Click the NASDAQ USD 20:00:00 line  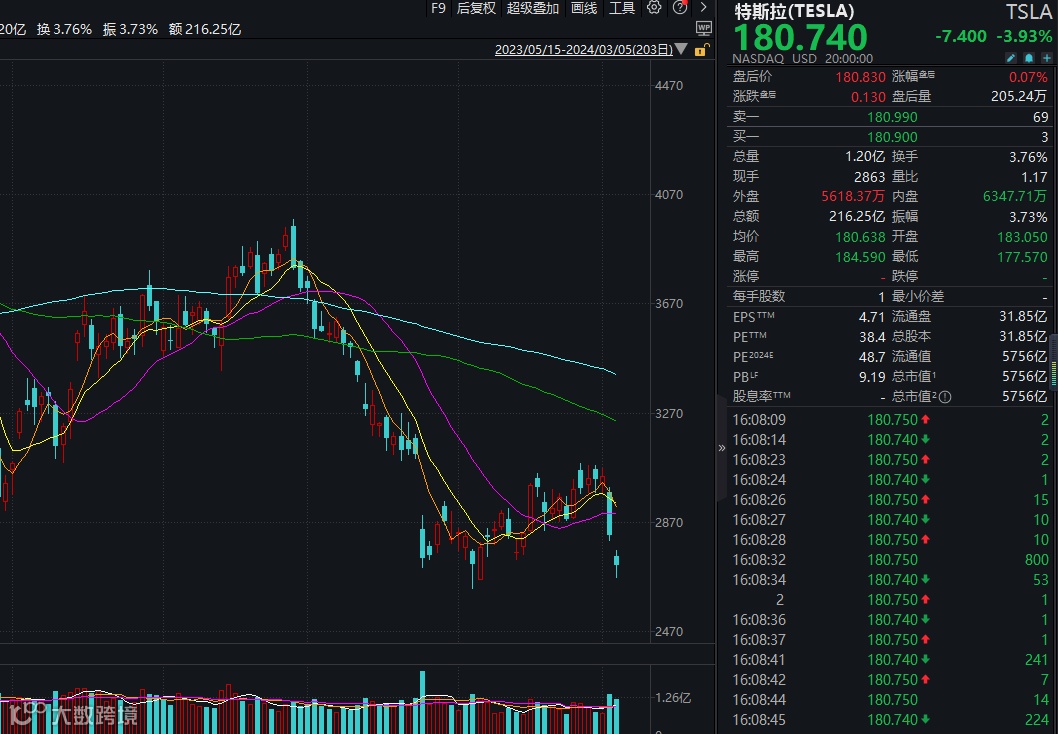tap(802, 59)
